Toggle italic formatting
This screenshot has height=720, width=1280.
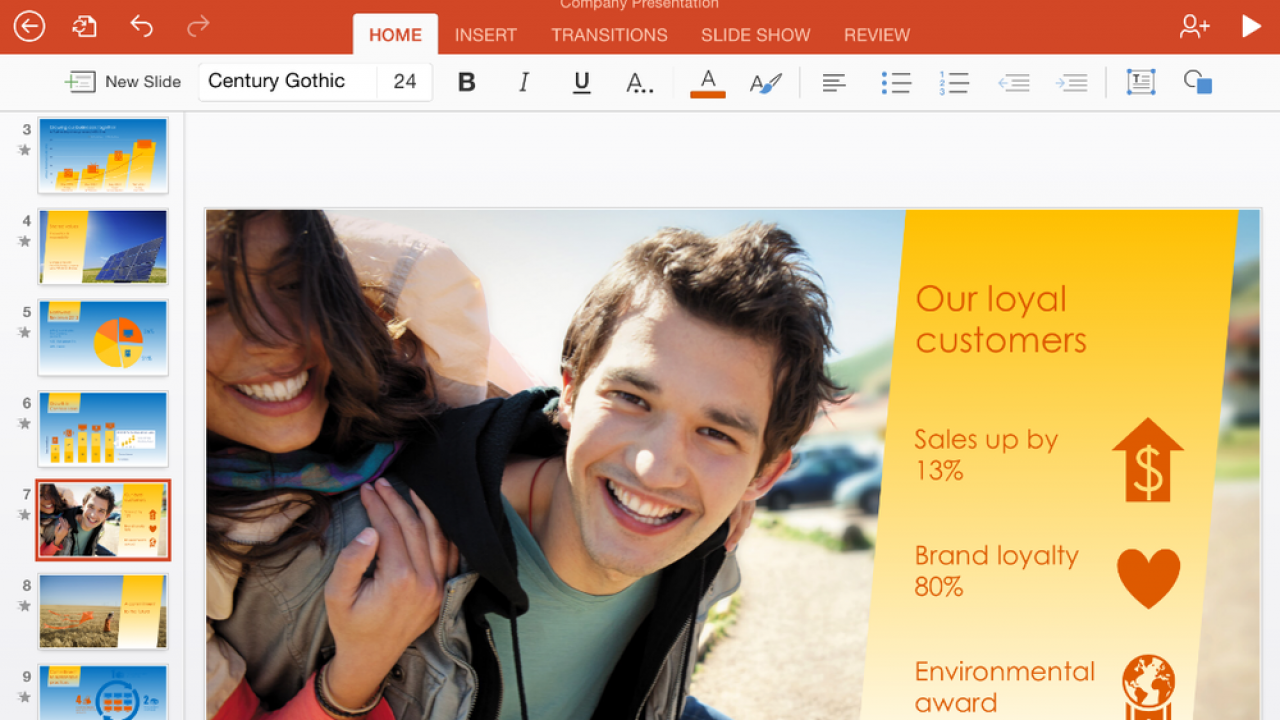point(523,82)
